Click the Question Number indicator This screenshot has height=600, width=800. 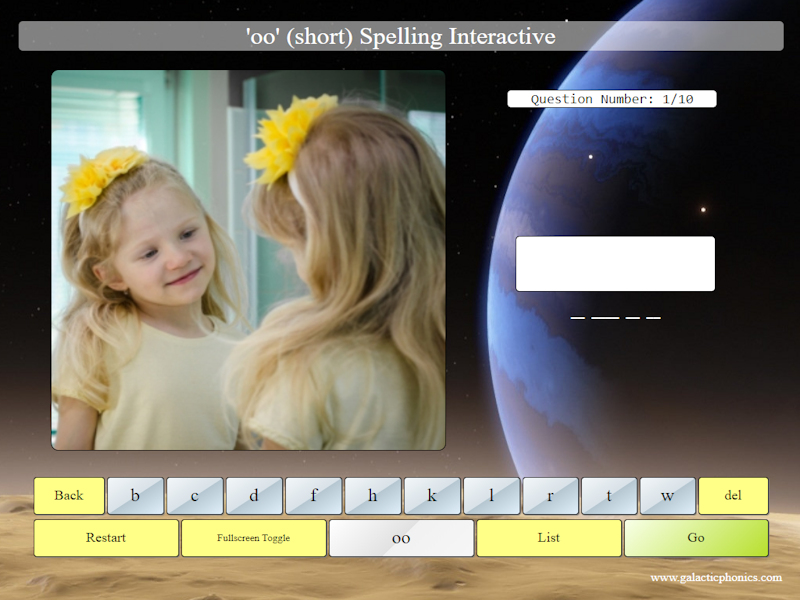(x=613, y=99)
